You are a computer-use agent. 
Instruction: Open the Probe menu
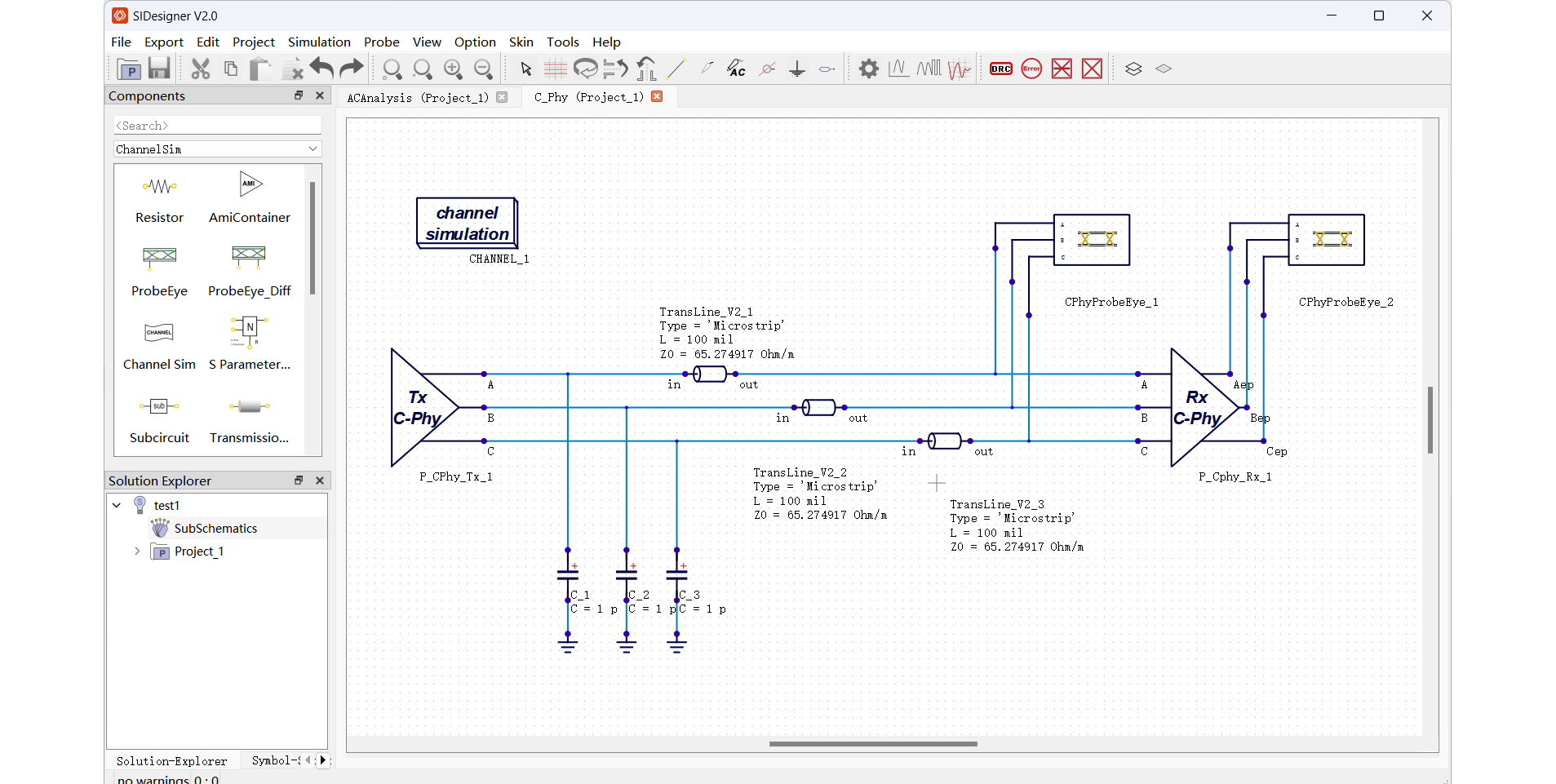click(x=382, y=42)
